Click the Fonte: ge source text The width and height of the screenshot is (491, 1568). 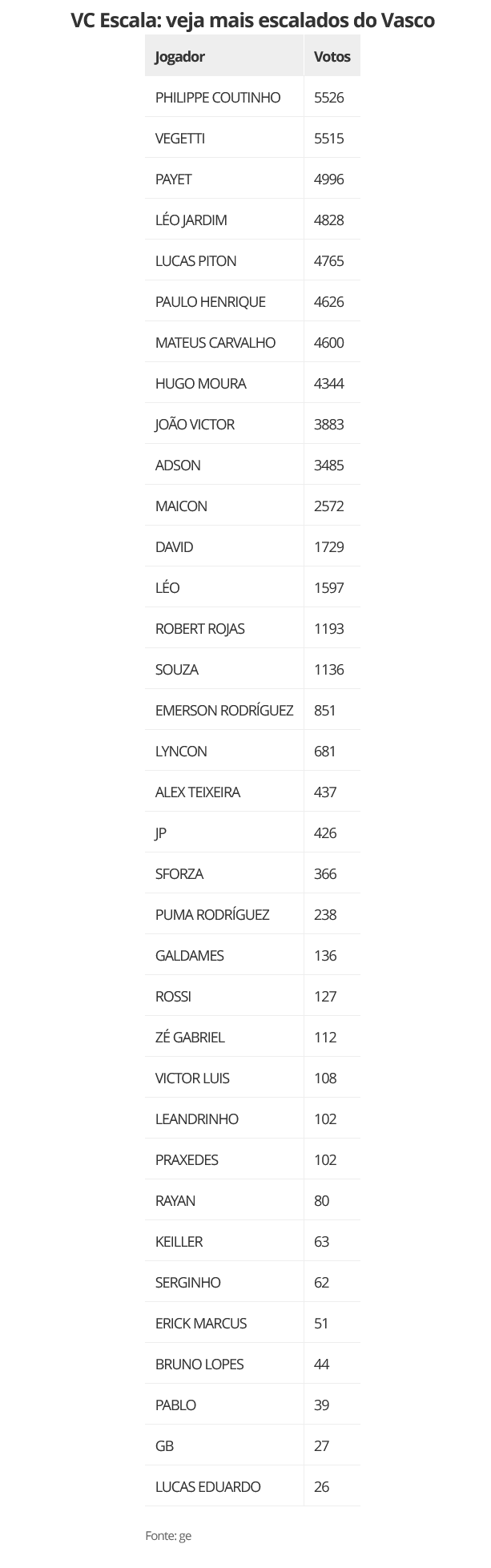tap(168, 1536)
